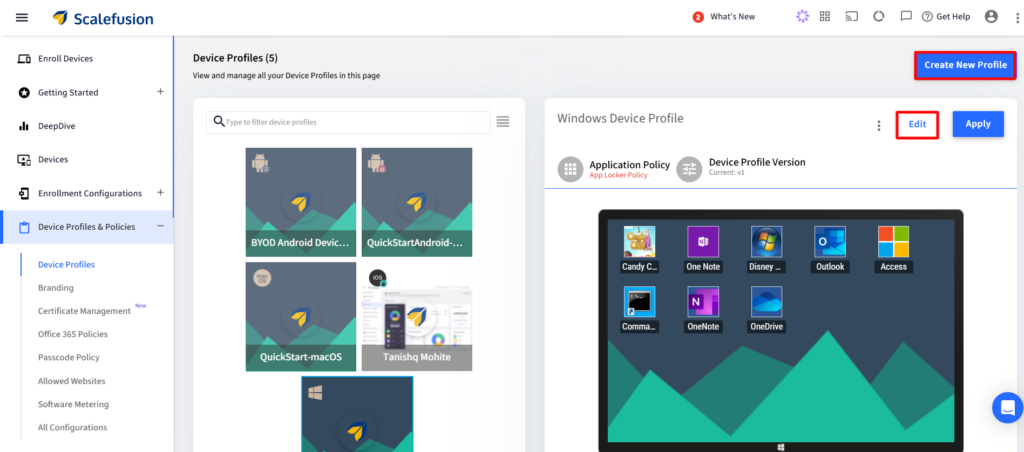Click the Disney app icon
Viewport: 1024px width, 452px height.
(767, 242)
